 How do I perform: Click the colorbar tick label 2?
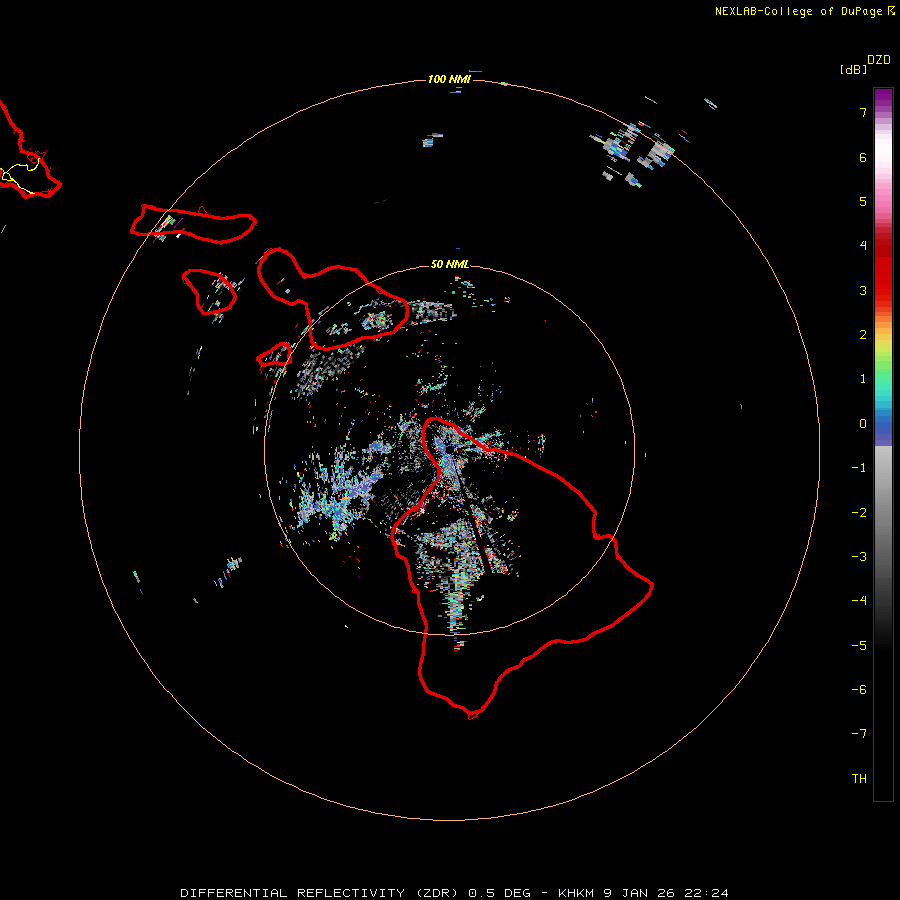point(863,335)
